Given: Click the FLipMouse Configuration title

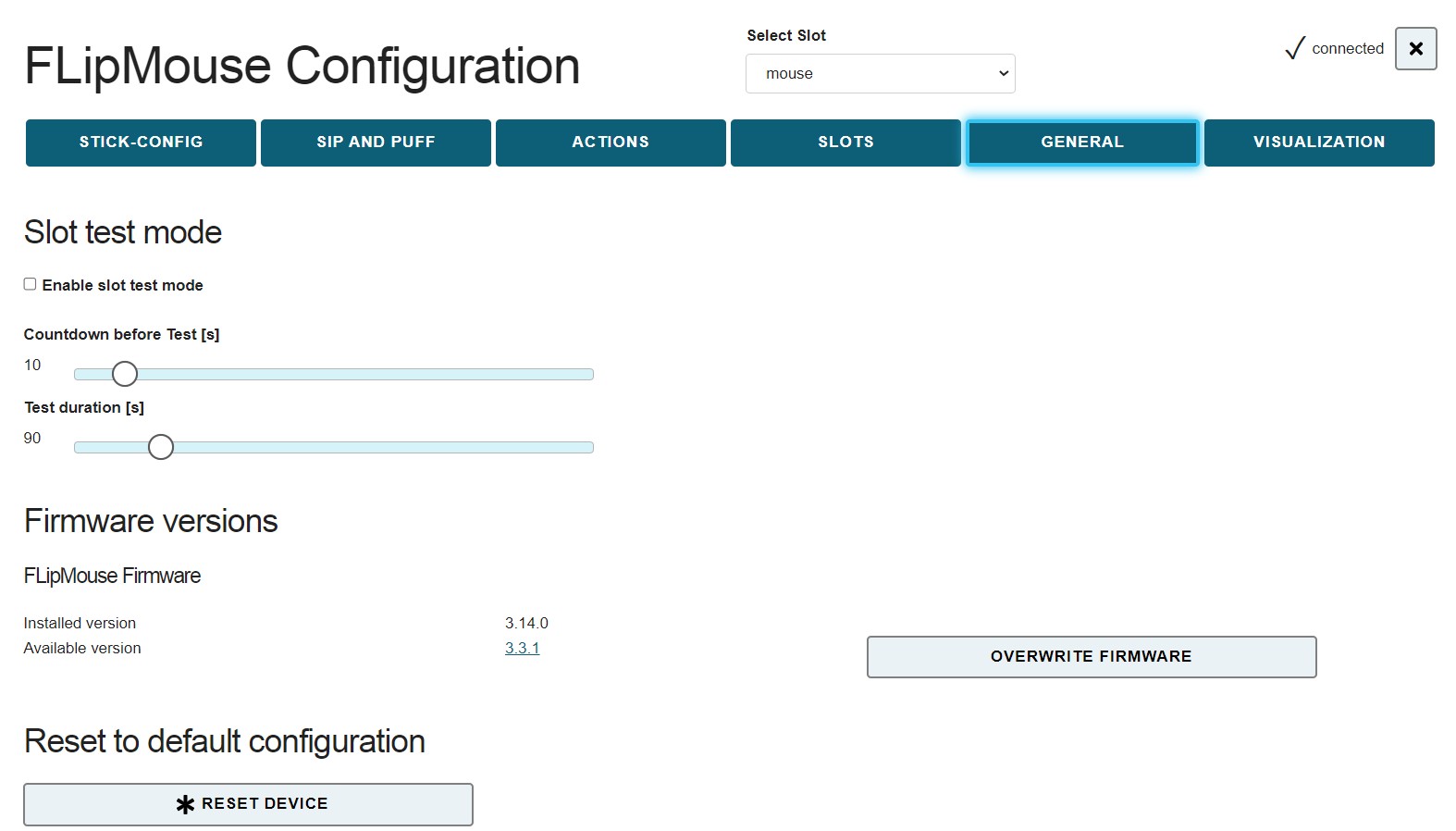Looking at the screenshot, I should coord(302,66).
